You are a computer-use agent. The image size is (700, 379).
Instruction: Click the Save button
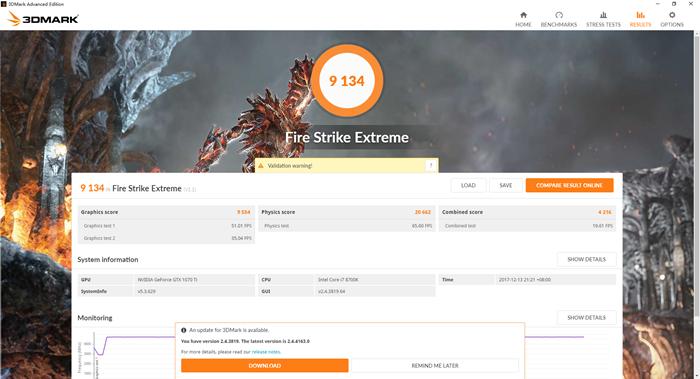point(506,185)
